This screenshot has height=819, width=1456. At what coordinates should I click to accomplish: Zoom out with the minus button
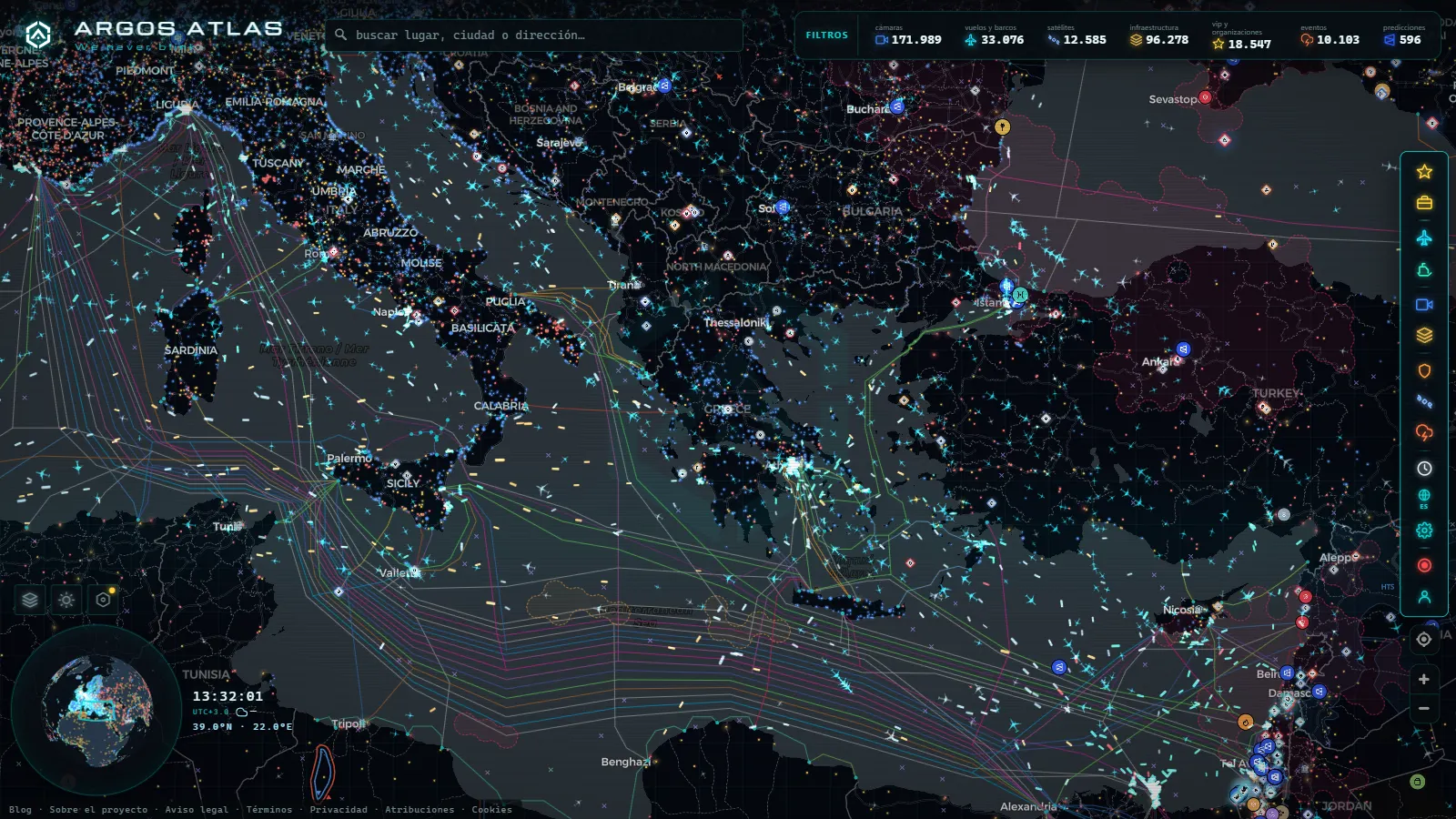coord(1424,708)
